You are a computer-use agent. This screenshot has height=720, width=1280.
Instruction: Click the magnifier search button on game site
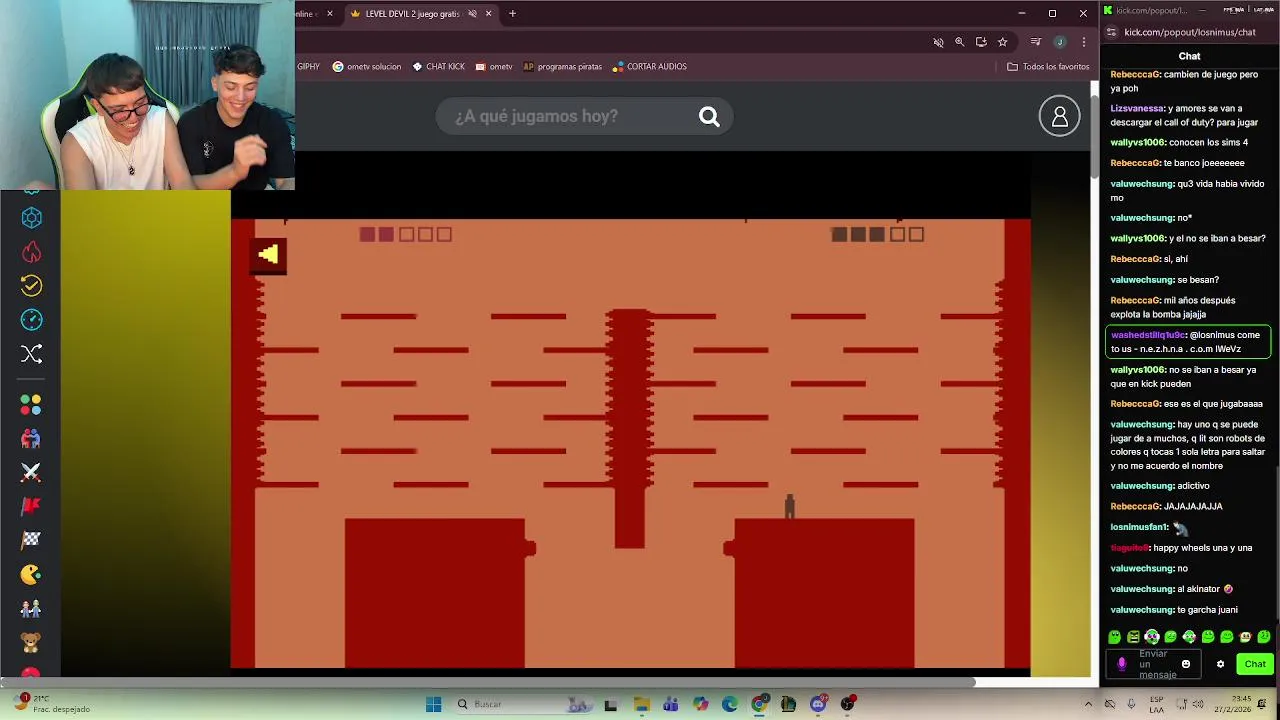709,117
